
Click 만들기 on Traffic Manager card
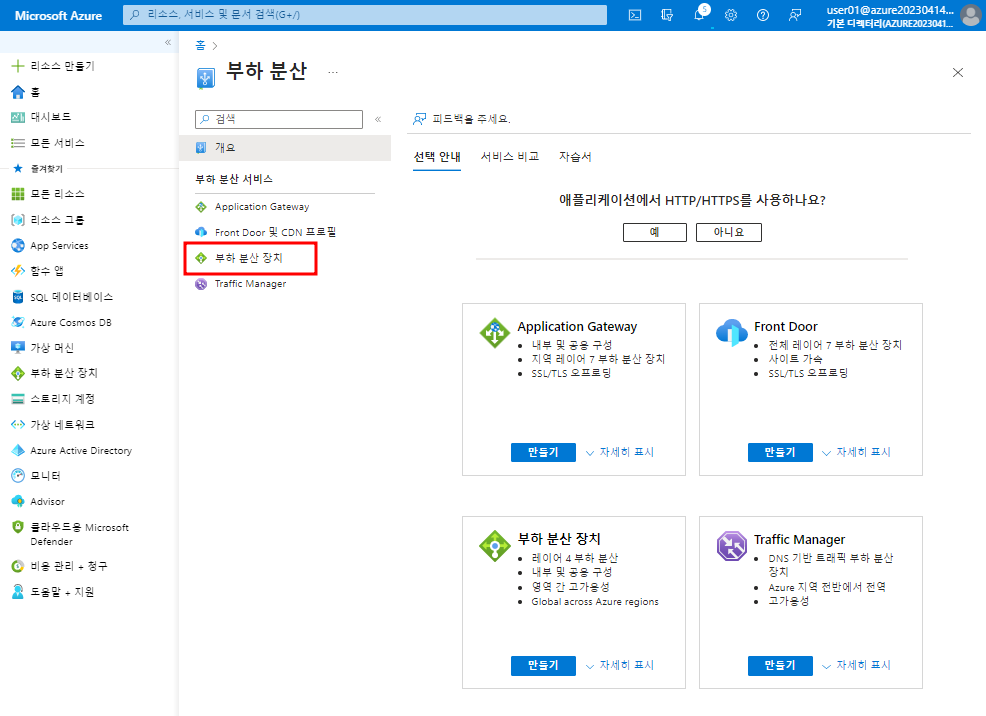(780, 665)
